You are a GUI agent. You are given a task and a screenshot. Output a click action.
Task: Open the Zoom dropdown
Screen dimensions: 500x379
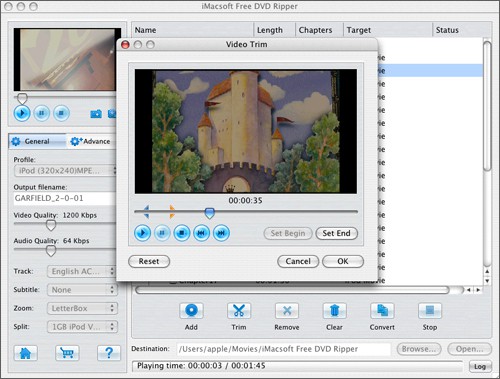pos(82,308)
